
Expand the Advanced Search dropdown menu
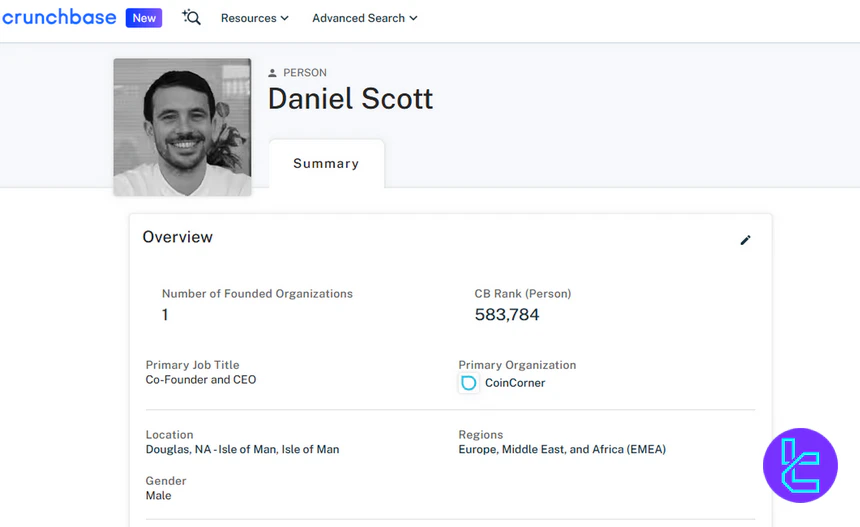point(365,18)
